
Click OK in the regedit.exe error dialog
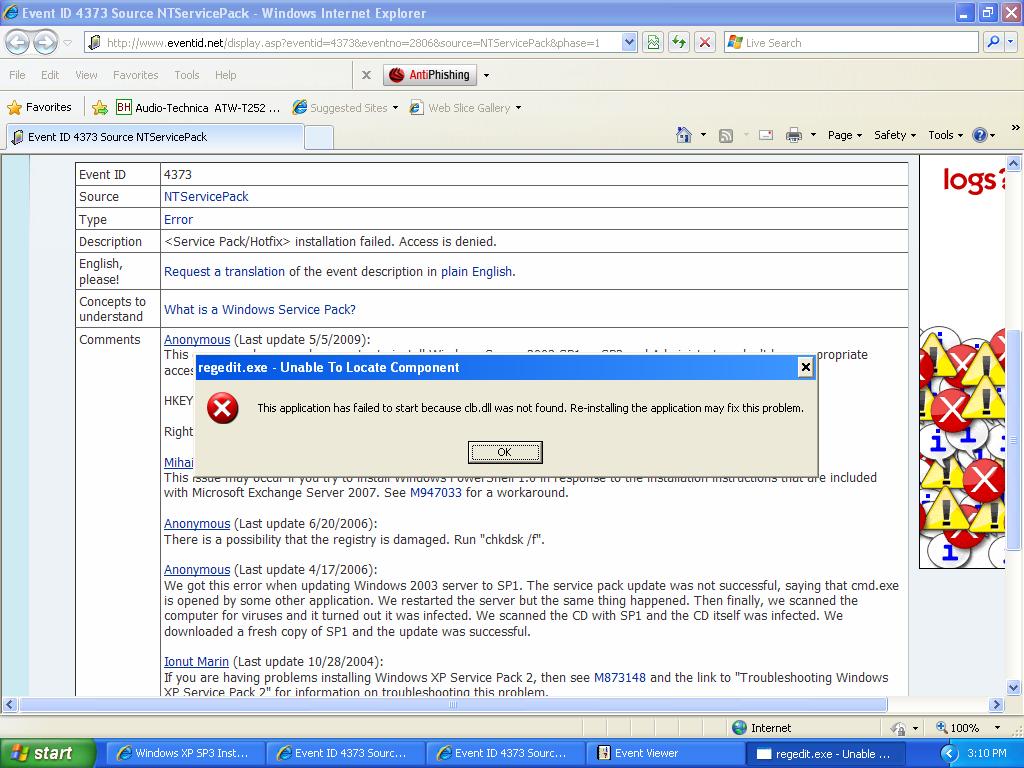click(505, 452)
